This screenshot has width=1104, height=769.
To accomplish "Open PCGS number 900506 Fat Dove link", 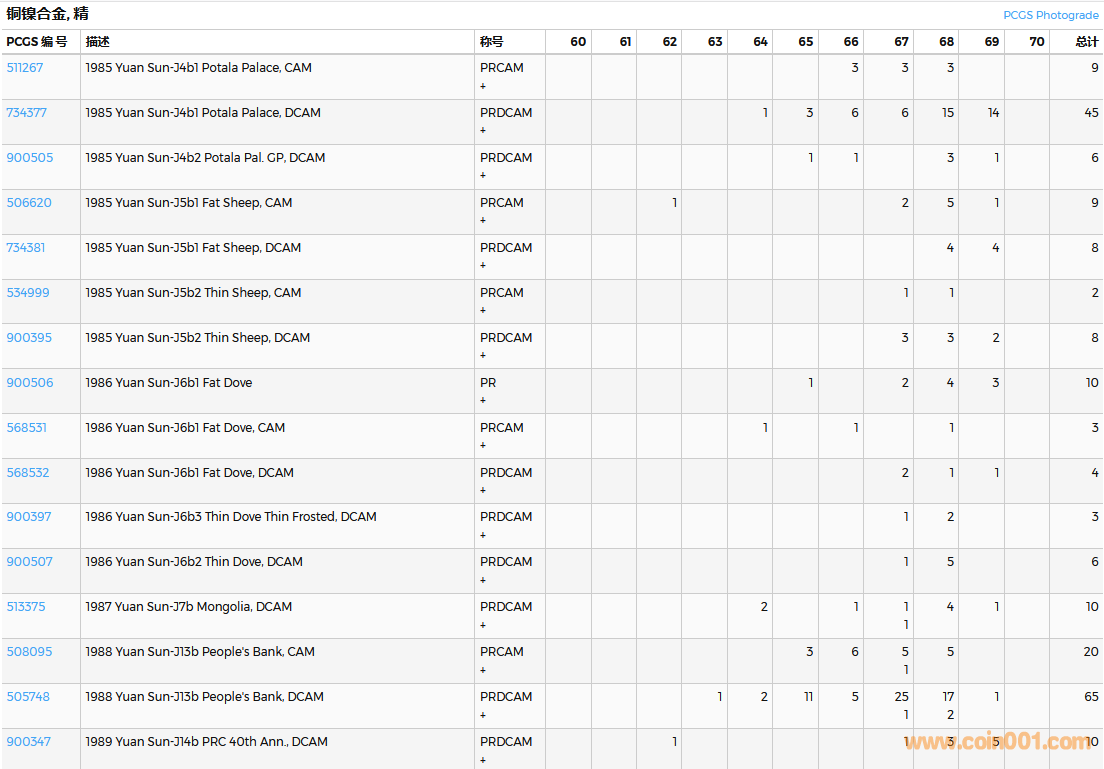I will point(30,383).
